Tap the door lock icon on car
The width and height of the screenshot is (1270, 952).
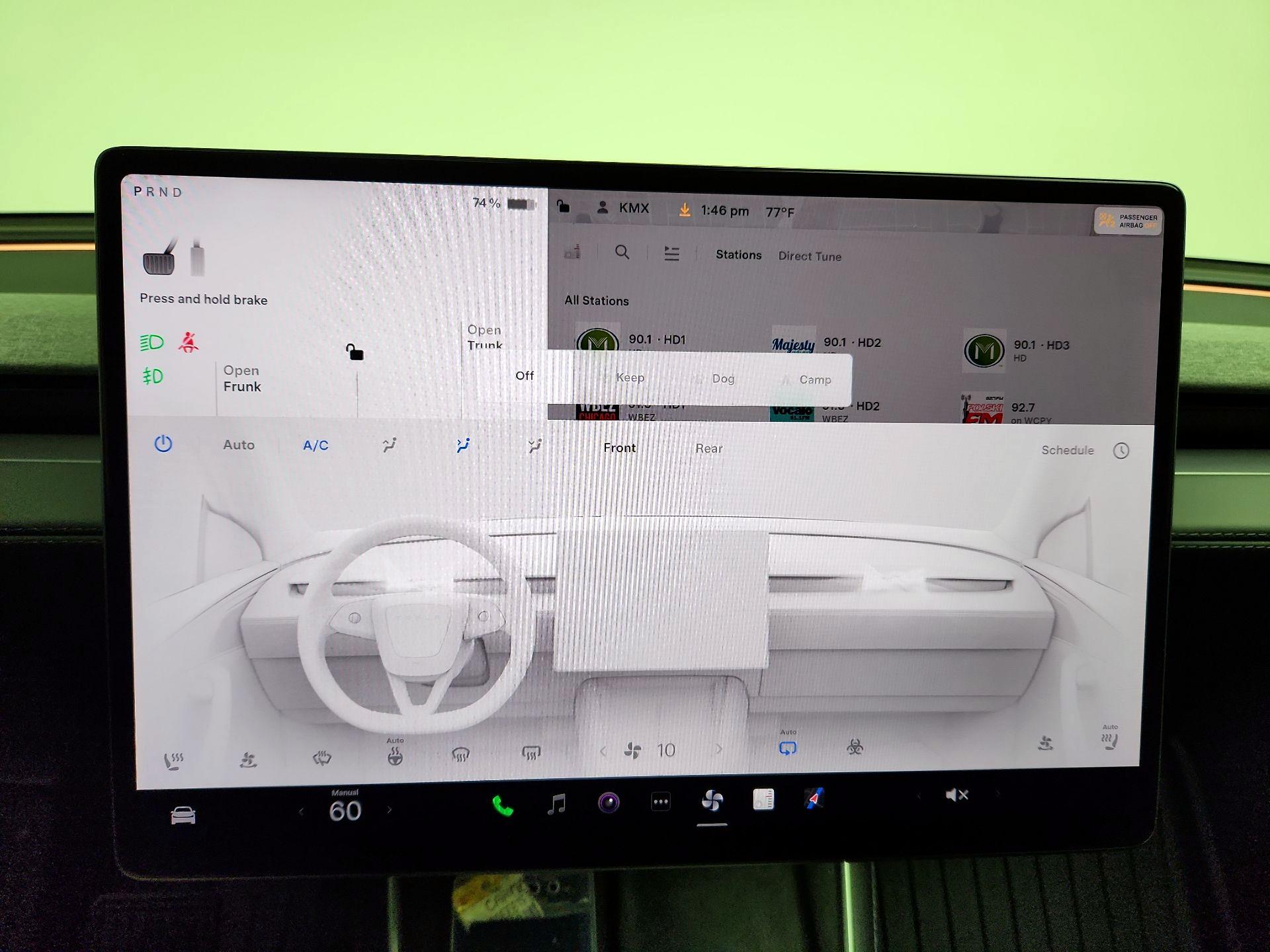coord(355,352)
